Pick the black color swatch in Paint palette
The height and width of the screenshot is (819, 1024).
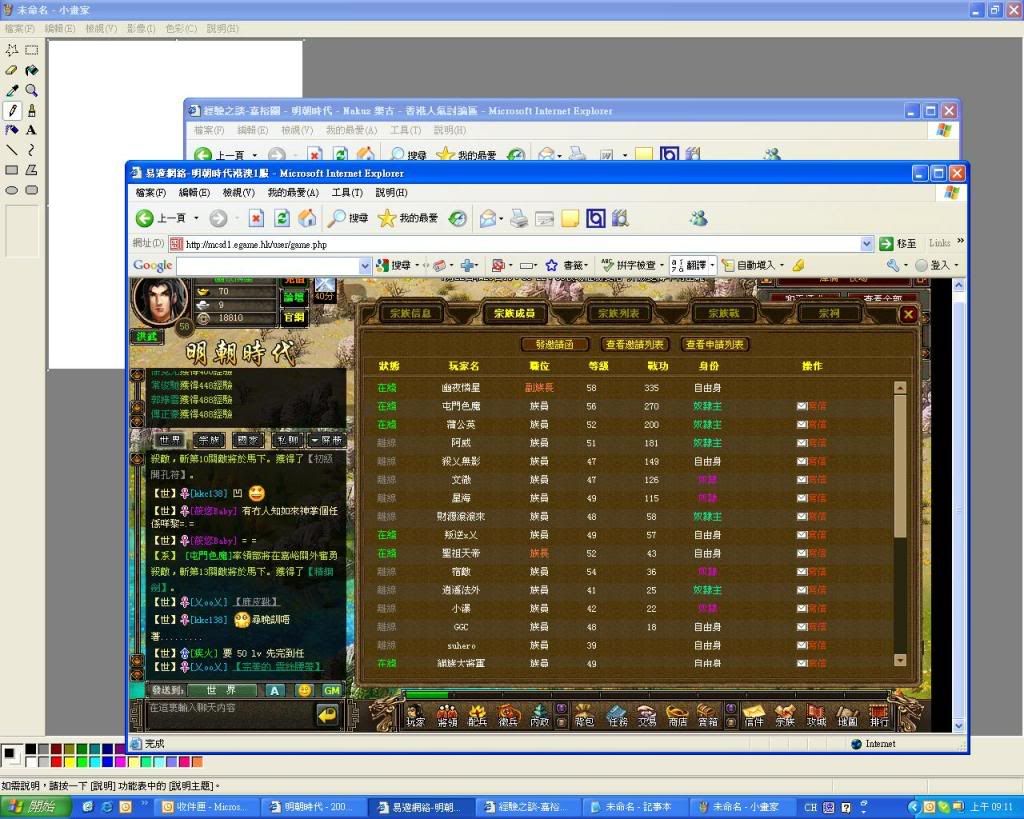[x=31, y=749]
